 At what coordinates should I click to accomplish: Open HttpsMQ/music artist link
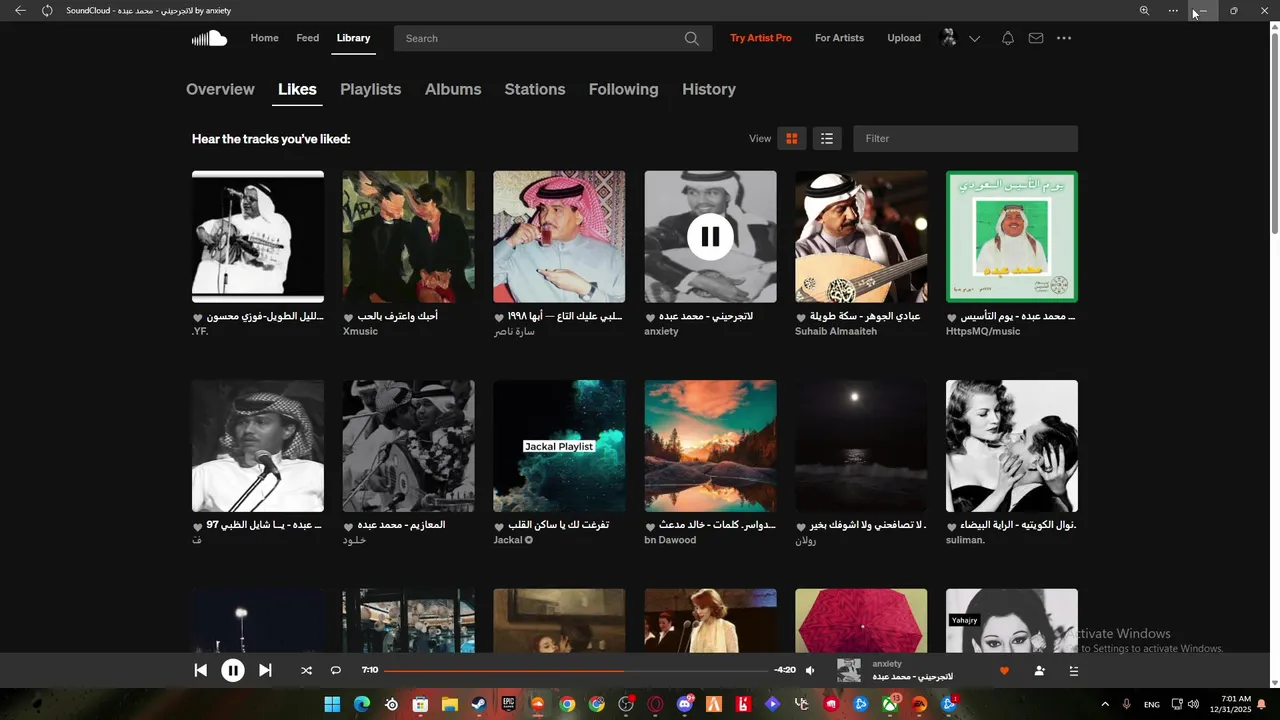click(983, 331)
